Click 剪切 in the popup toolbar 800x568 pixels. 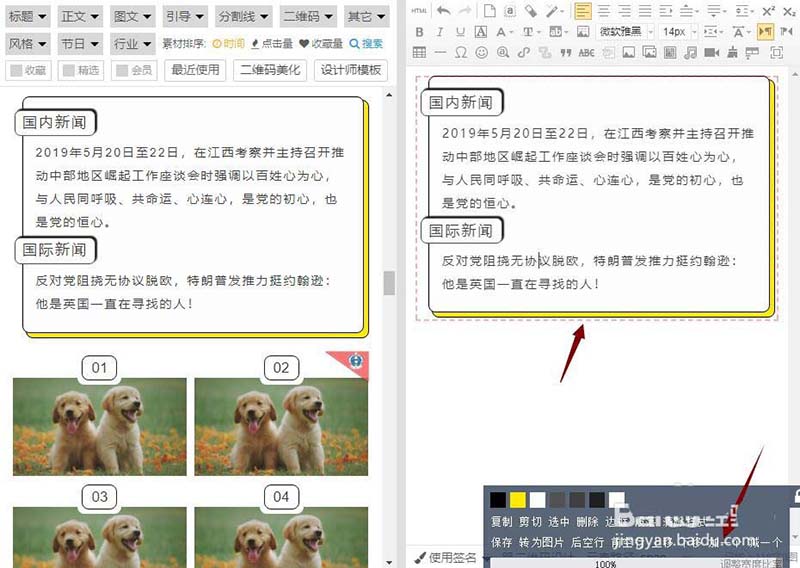[530, 522]
